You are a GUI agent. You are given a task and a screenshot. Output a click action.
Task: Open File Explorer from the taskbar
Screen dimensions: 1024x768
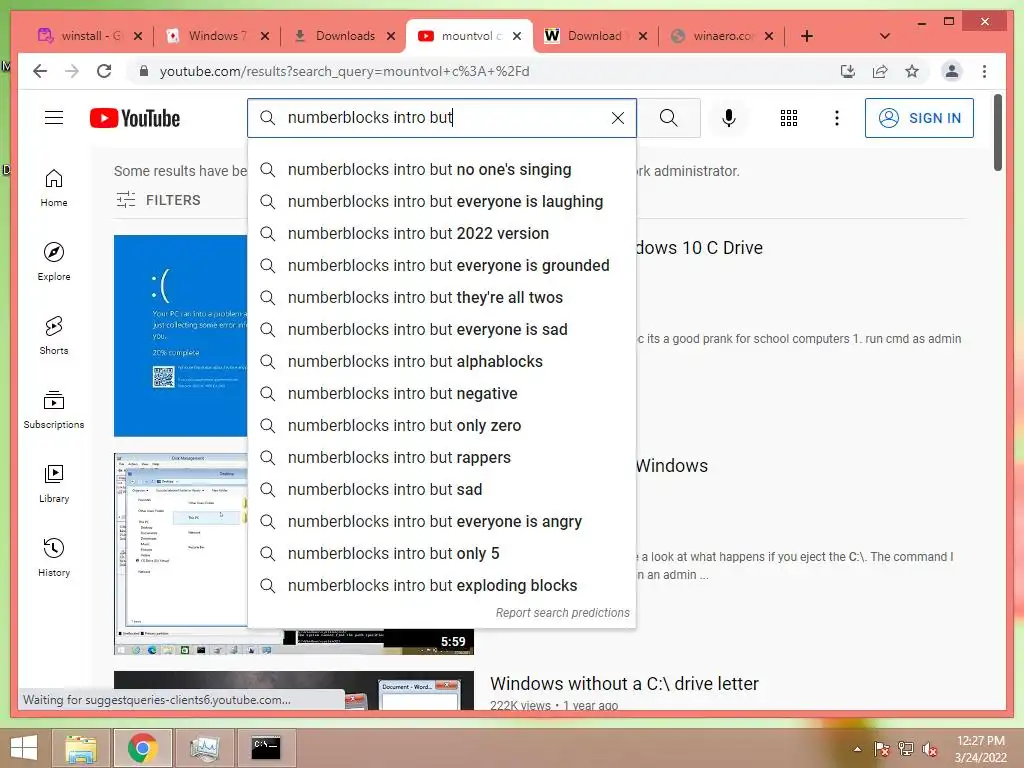point(80,748)
